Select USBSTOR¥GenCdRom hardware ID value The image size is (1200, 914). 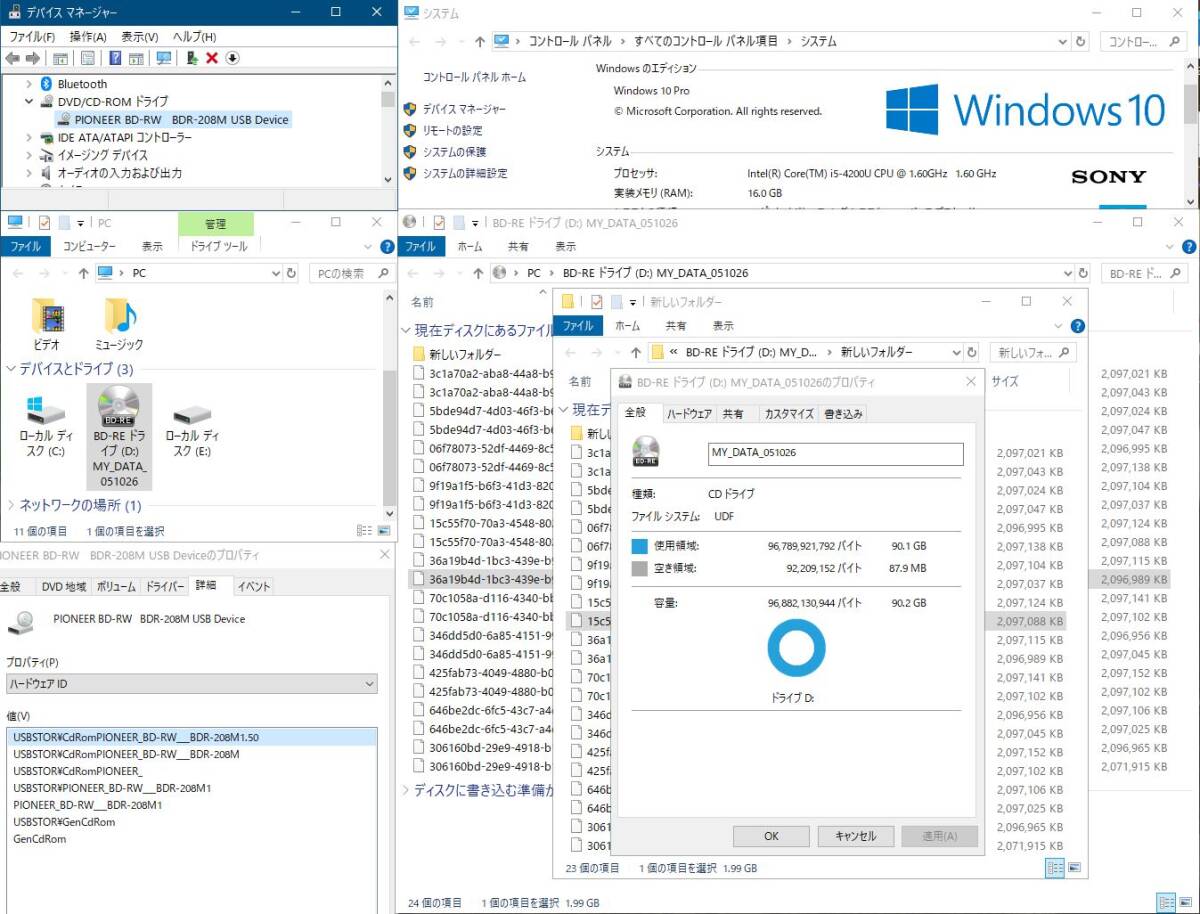click(64, 822)
